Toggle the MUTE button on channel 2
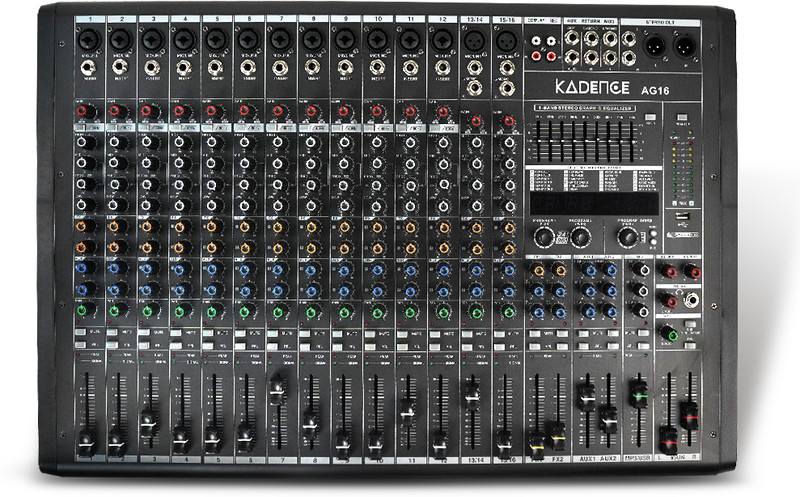Screen dimensions: 800x497 coord(112,332)
